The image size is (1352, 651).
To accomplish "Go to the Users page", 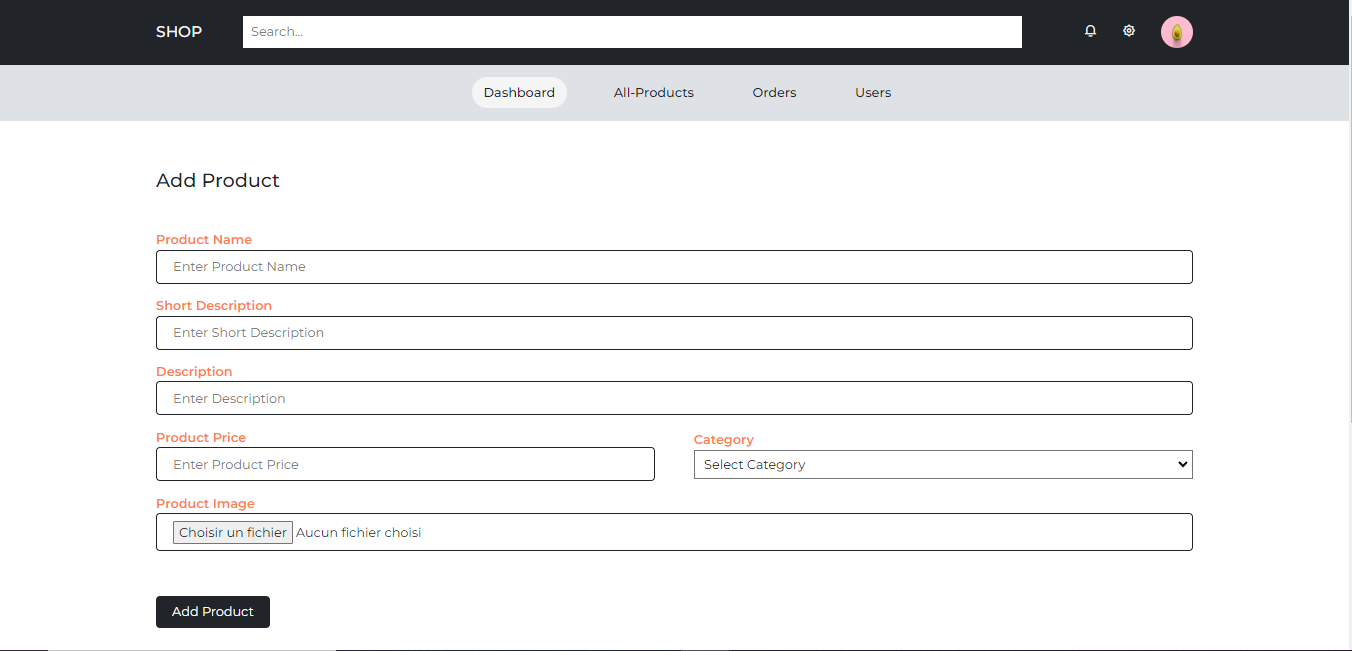I will point(872,92).
